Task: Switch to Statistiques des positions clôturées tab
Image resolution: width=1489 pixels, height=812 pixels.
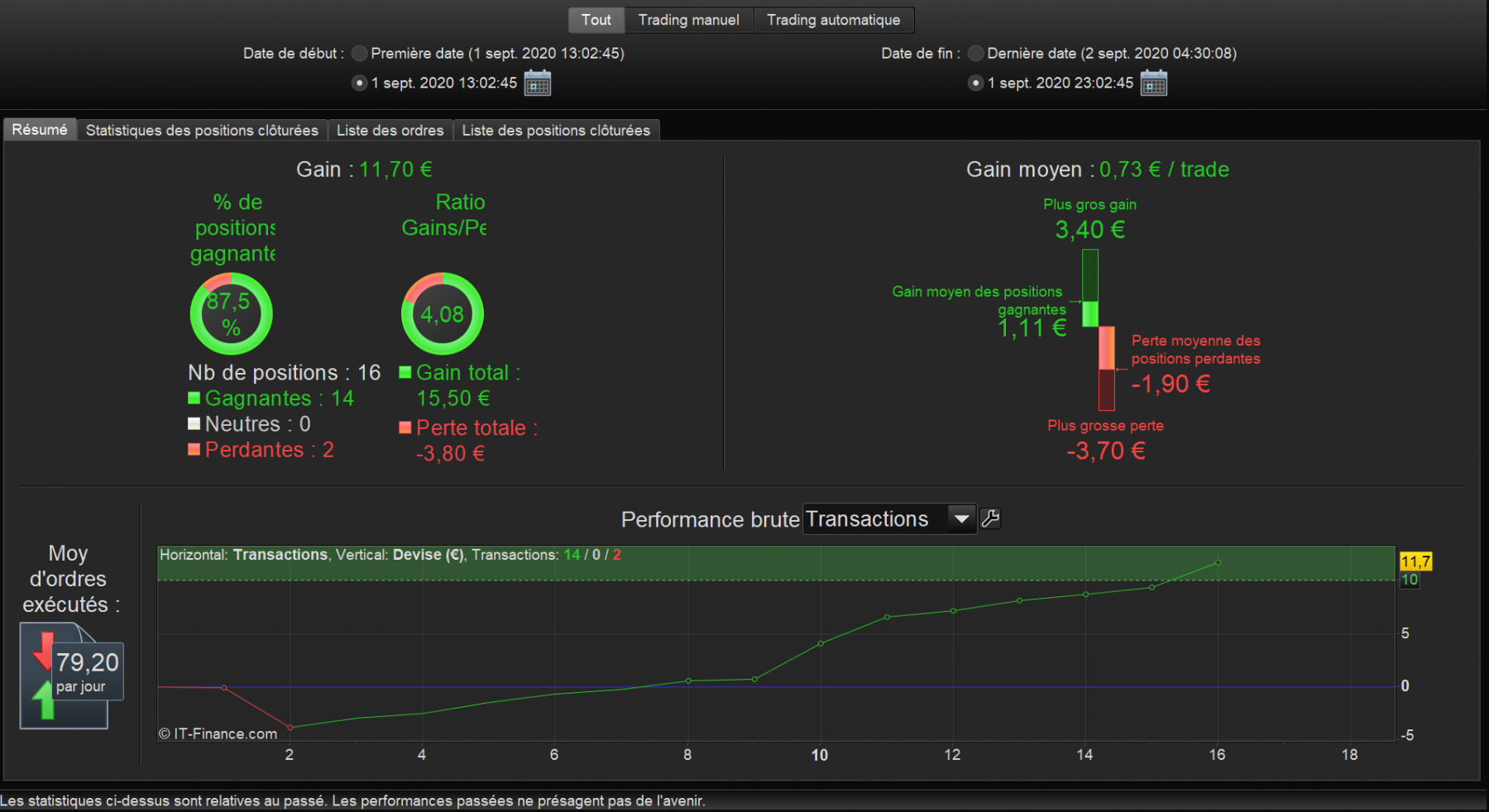Action: [202, 131]
